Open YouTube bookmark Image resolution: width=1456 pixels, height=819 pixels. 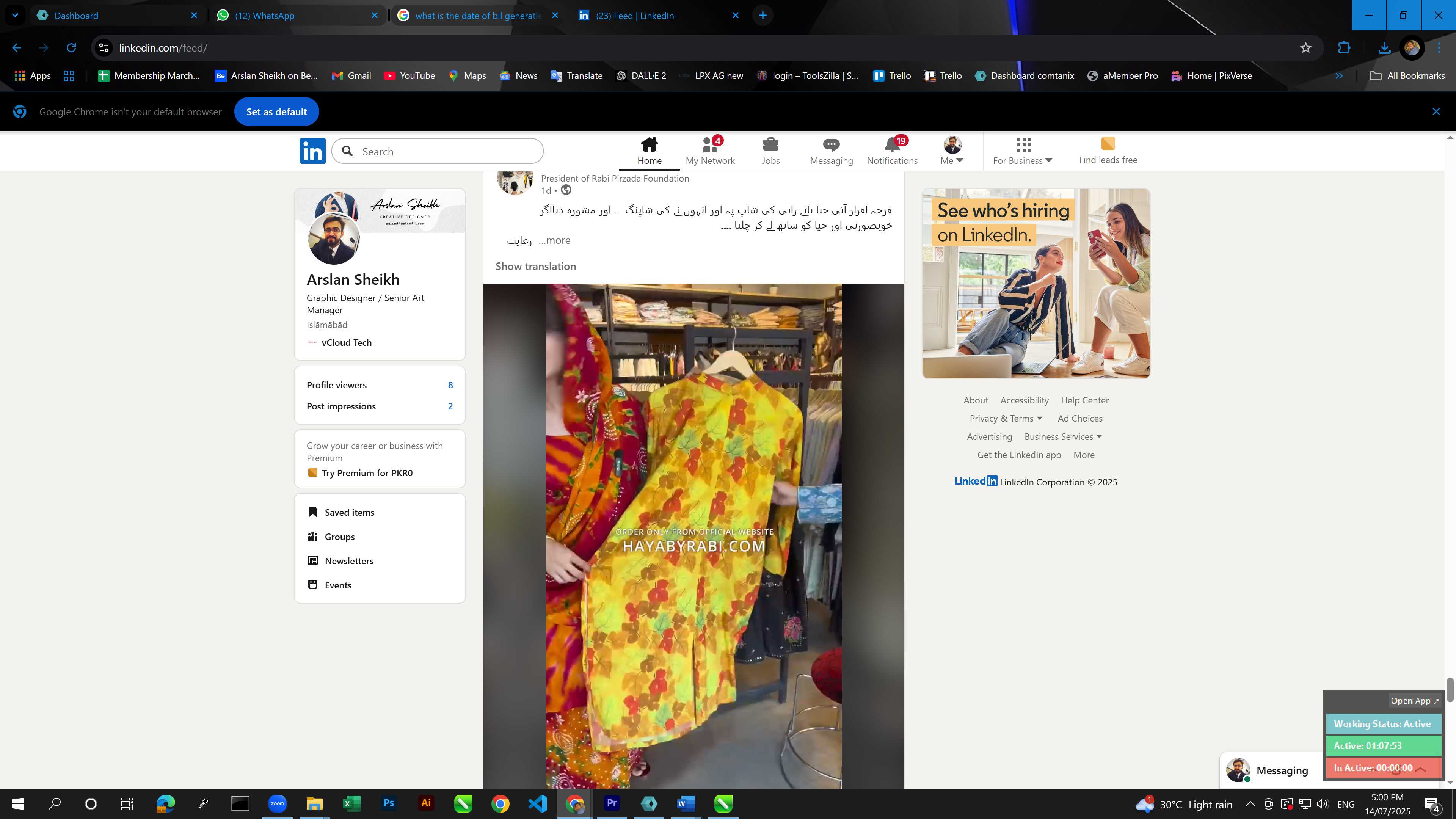click(410, 76)
